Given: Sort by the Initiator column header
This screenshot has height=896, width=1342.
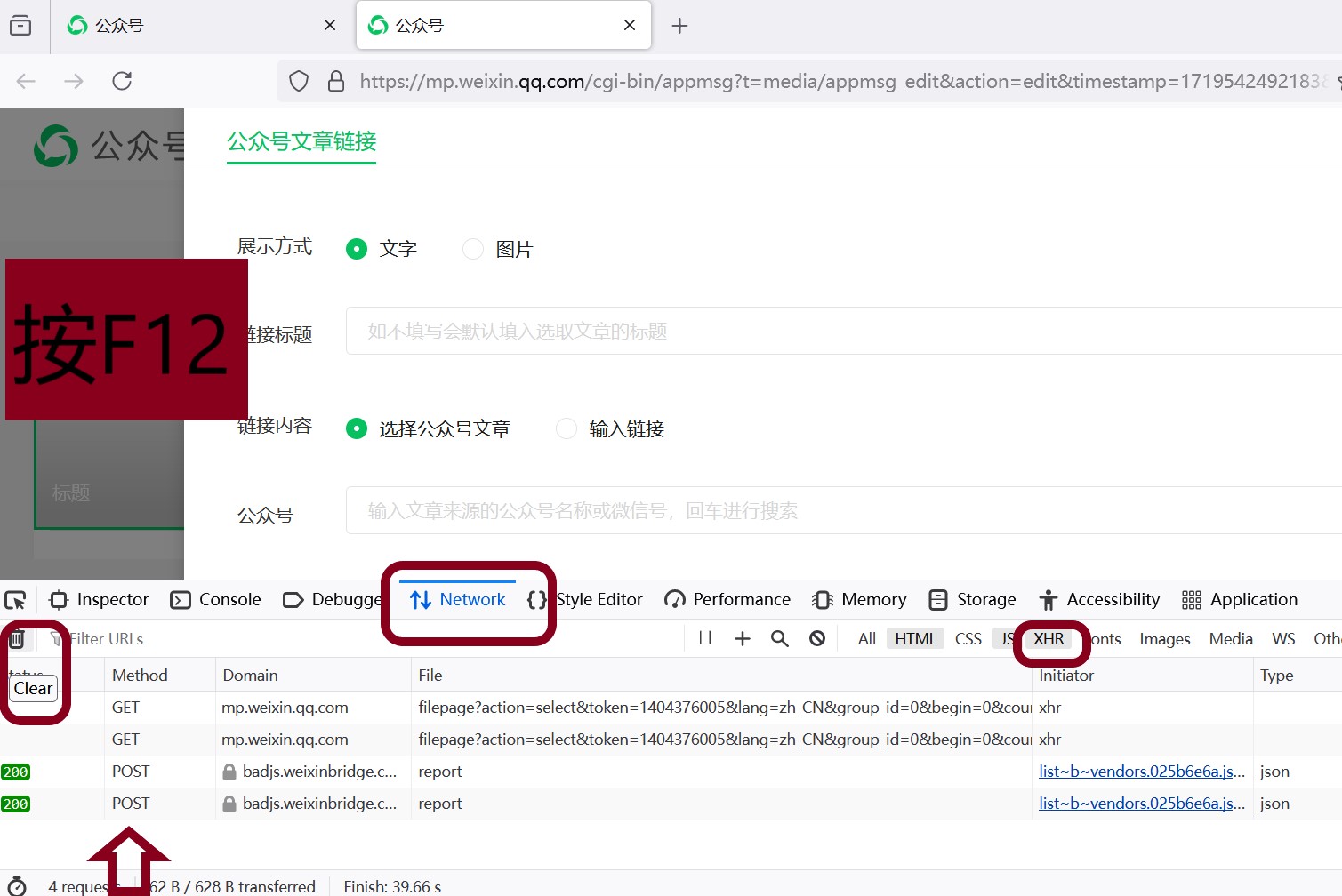Looking at the screenshot, I should click(1142, 676).
